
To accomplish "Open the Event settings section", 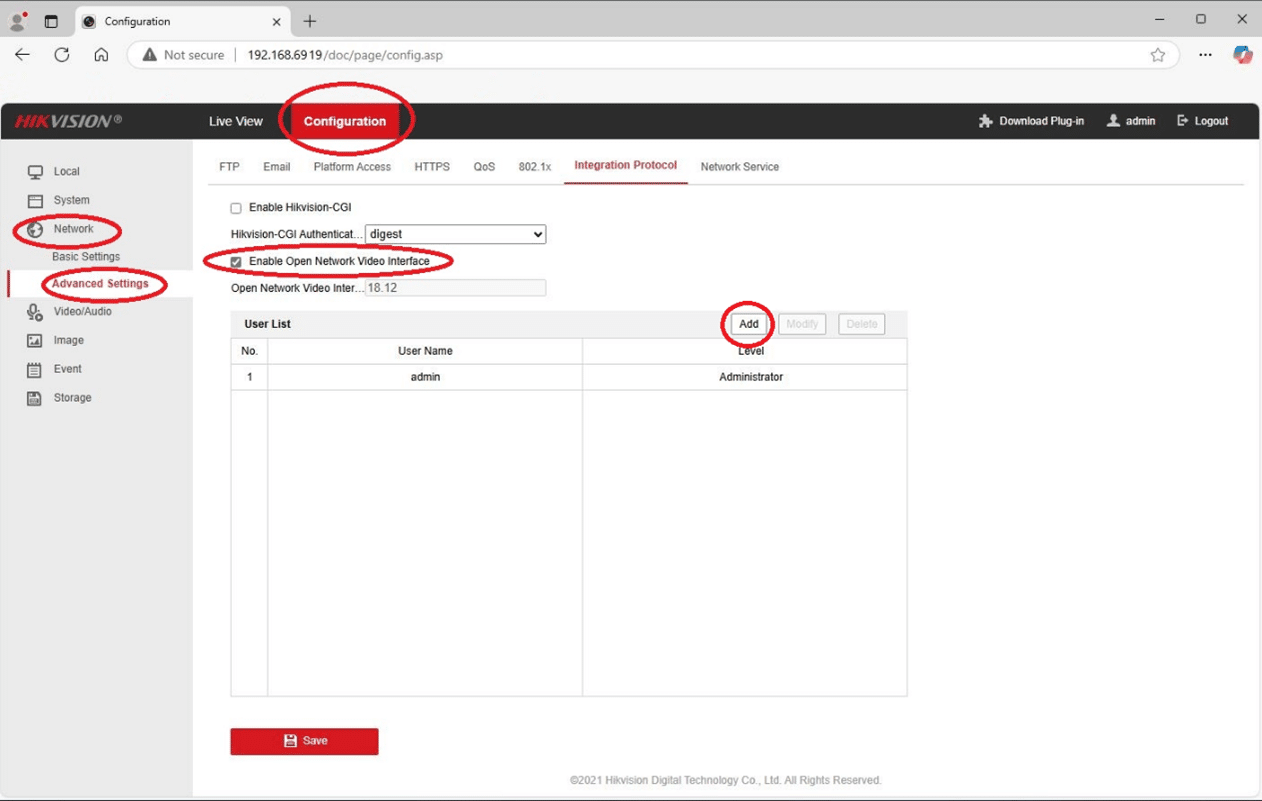I will pyautogui.click(x=68, y=369).
